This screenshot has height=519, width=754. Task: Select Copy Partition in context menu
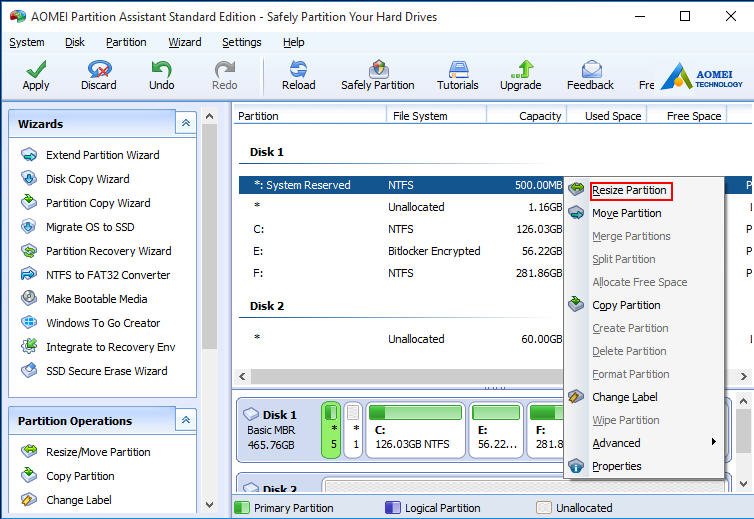pyautogui.click(x=626, y=305)
